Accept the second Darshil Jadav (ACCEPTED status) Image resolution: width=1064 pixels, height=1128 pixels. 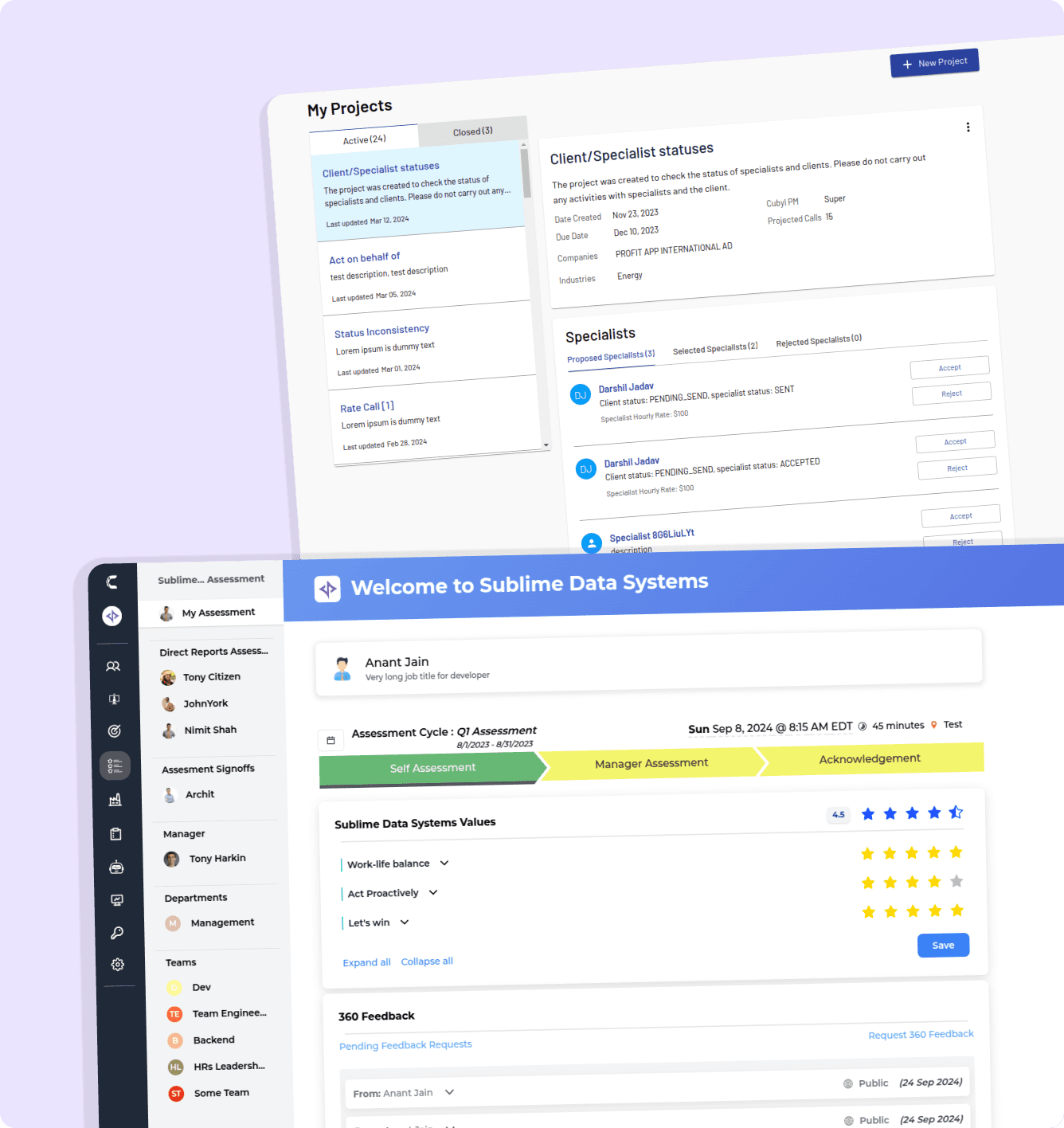click(x=955, y=441)
